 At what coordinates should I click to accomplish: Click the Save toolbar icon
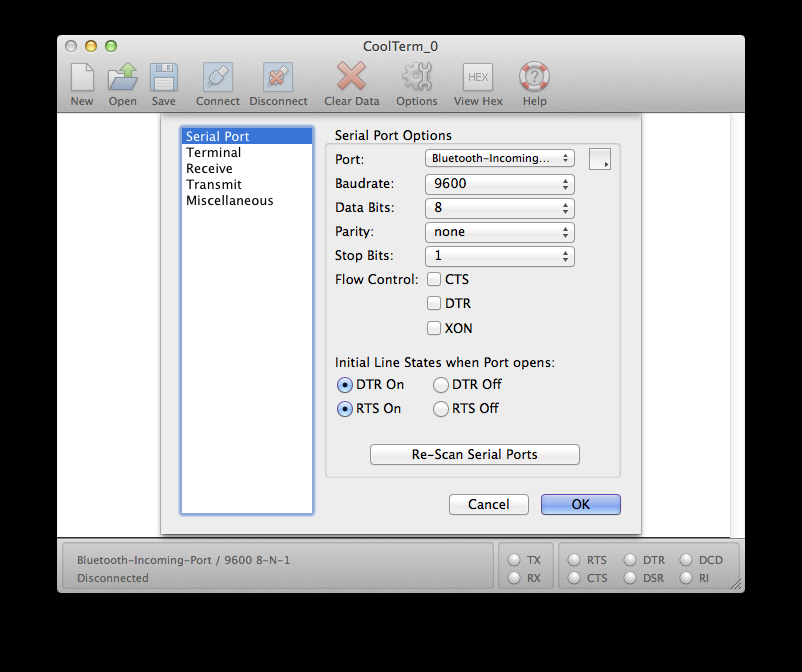[164, 78]
